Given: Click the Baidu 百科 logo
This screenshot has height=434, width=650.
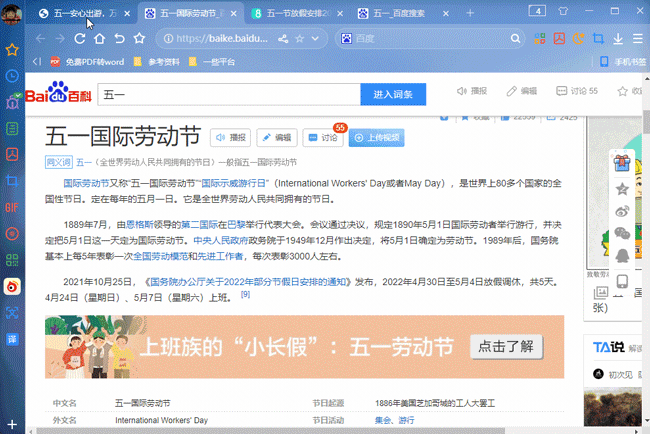Looking at the screenshot, I should pyautogui.click(x=58, y=92).
